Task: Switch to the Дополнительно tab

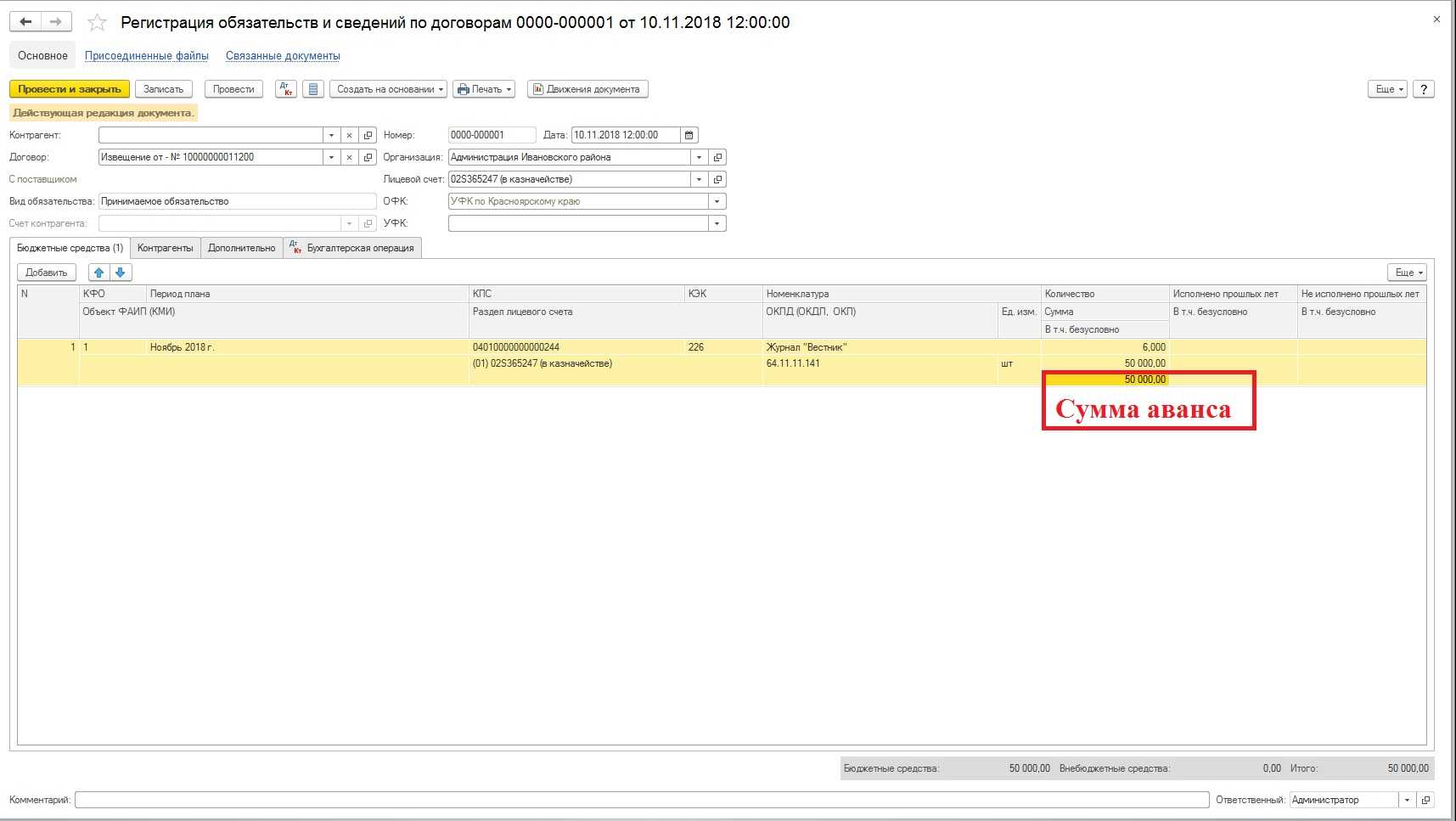Action: tap(242, 248)
